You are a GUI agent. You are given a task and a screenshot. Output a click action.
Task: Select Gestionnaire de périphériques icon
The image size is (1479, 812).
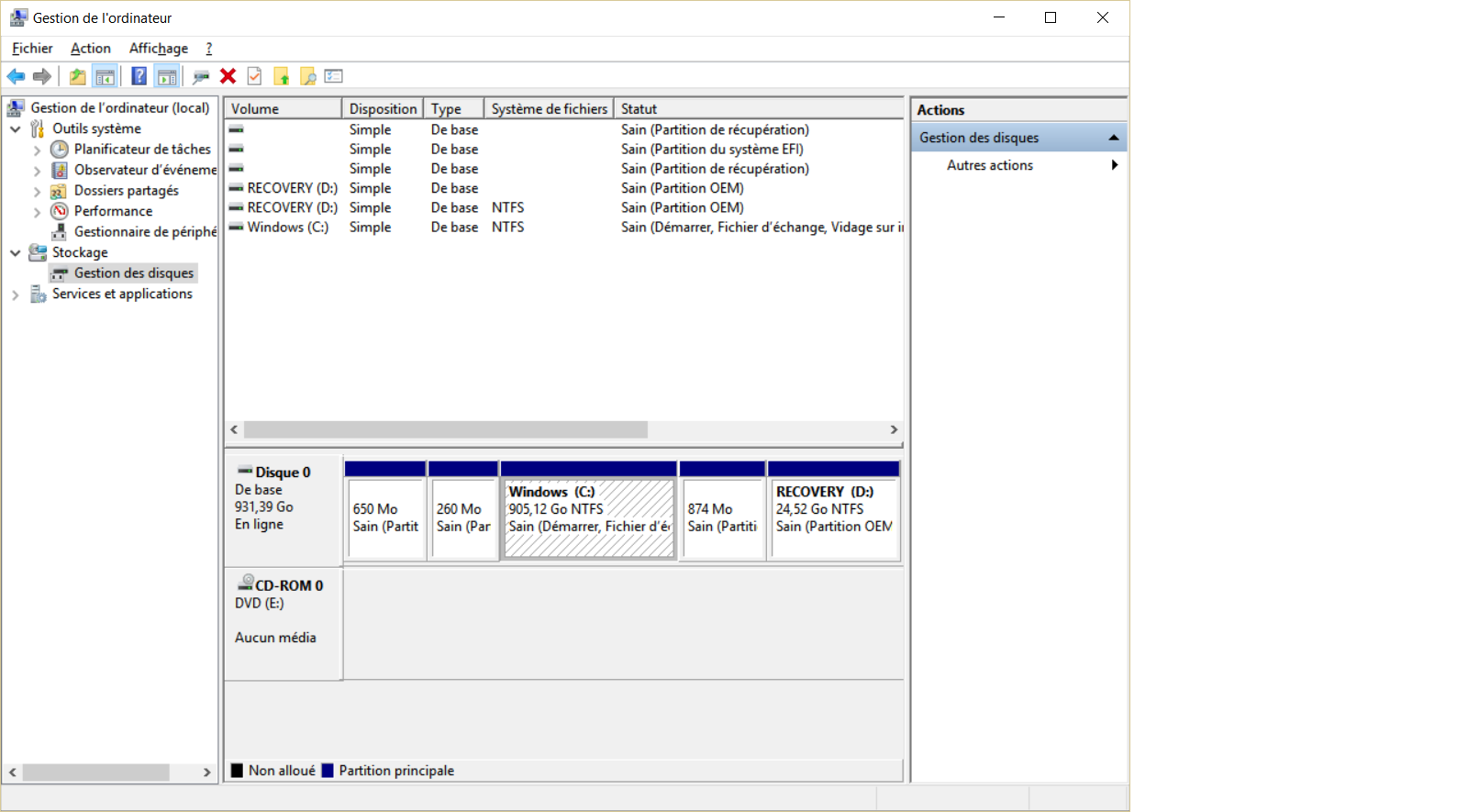pos(60,231)
